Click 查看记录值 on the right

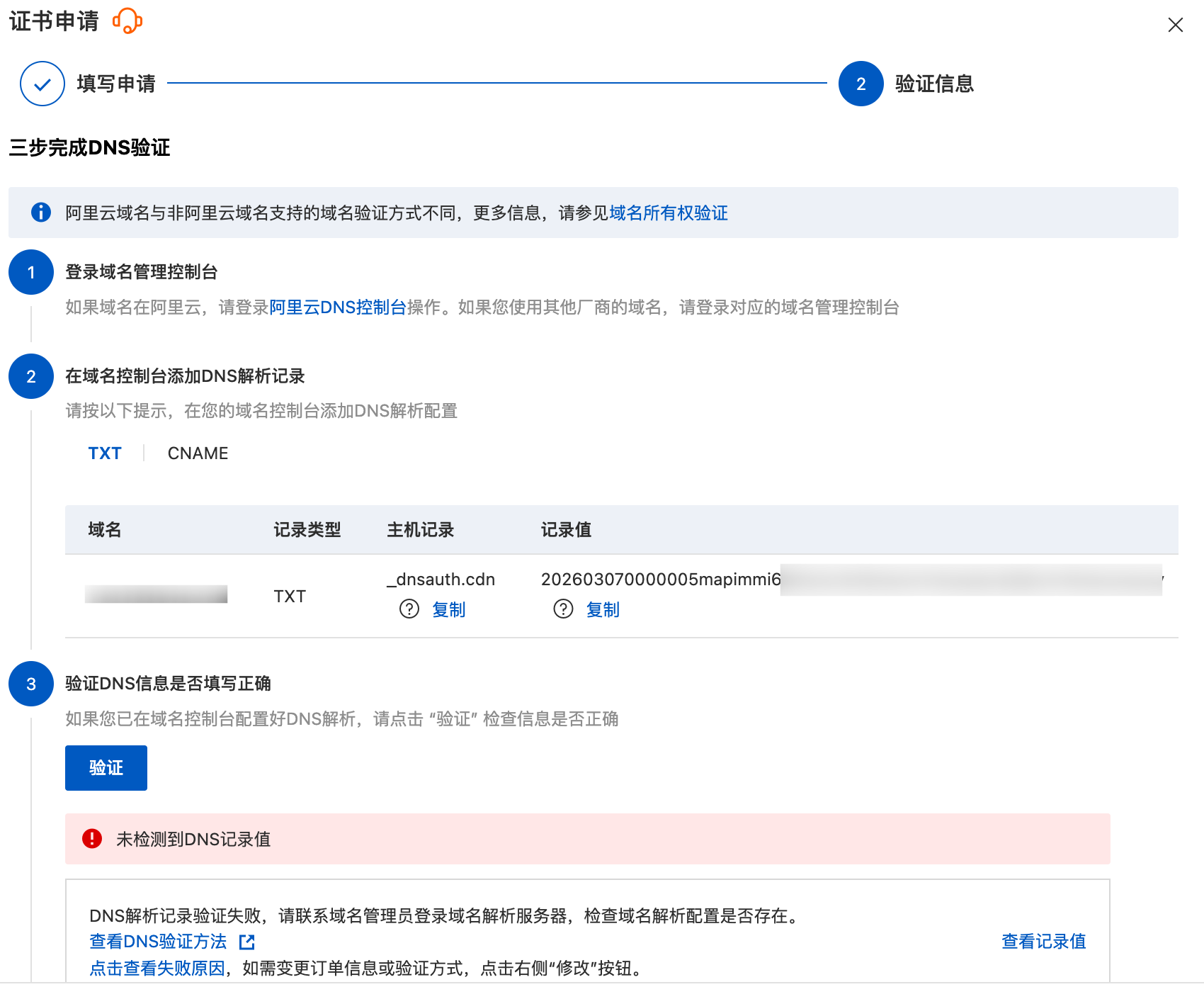click(1043, 942)
